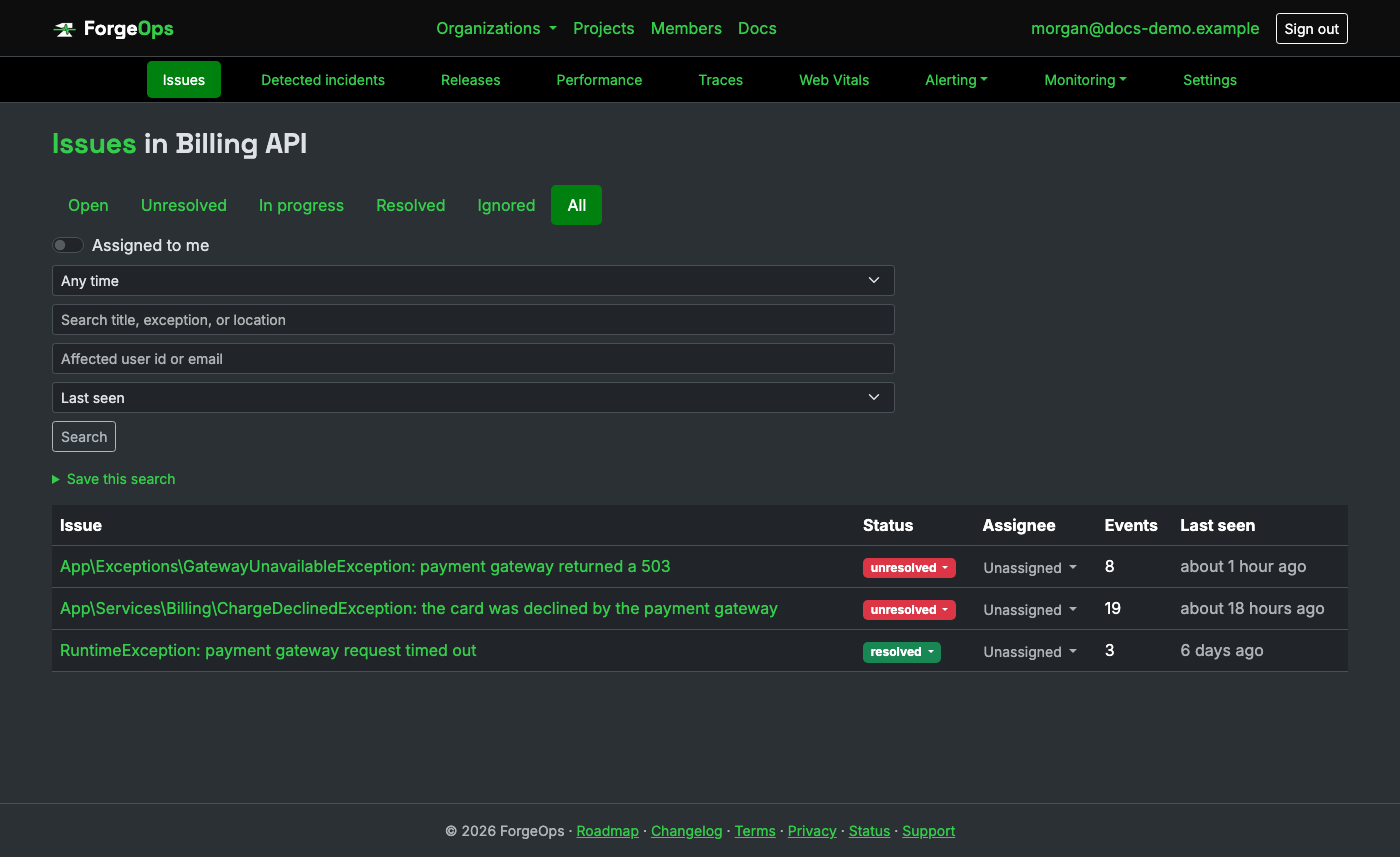This screenshot has width=1400, height=857.
Task: Open the Any time period dropdown
Action: (473, 281)
